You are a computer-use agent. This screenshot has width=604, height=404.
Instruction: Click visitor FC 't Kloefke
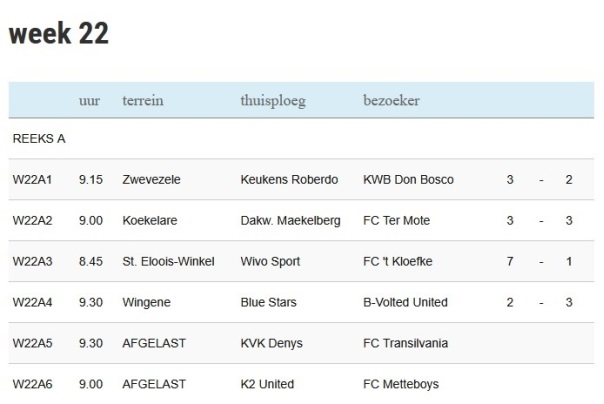[398, 261]
